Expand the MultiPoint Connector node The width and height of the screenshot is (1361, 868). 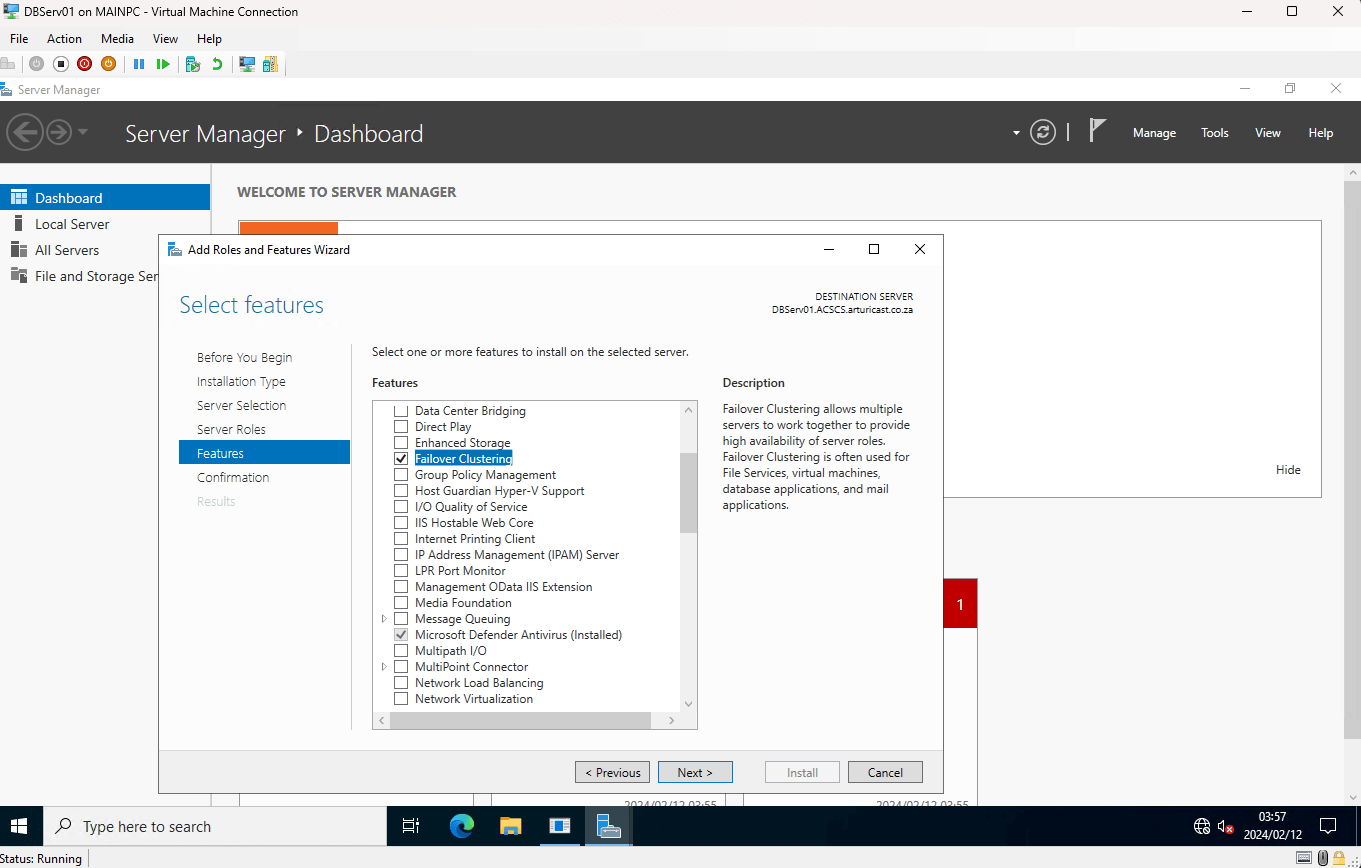point(384,667)
